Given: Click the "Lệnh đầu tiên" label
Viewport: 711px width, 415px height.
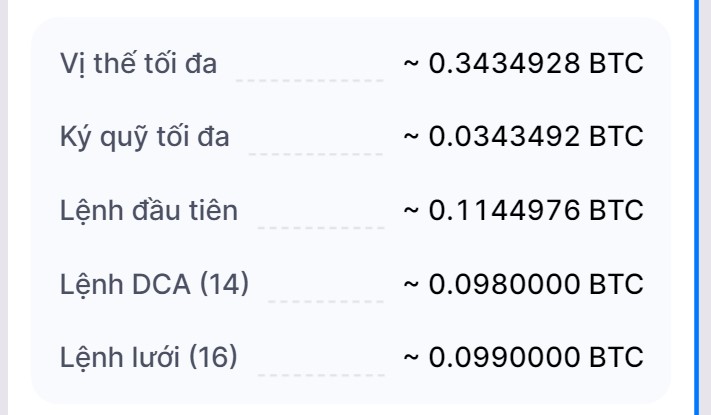Looking at the screenshot, I should (150, 210).
